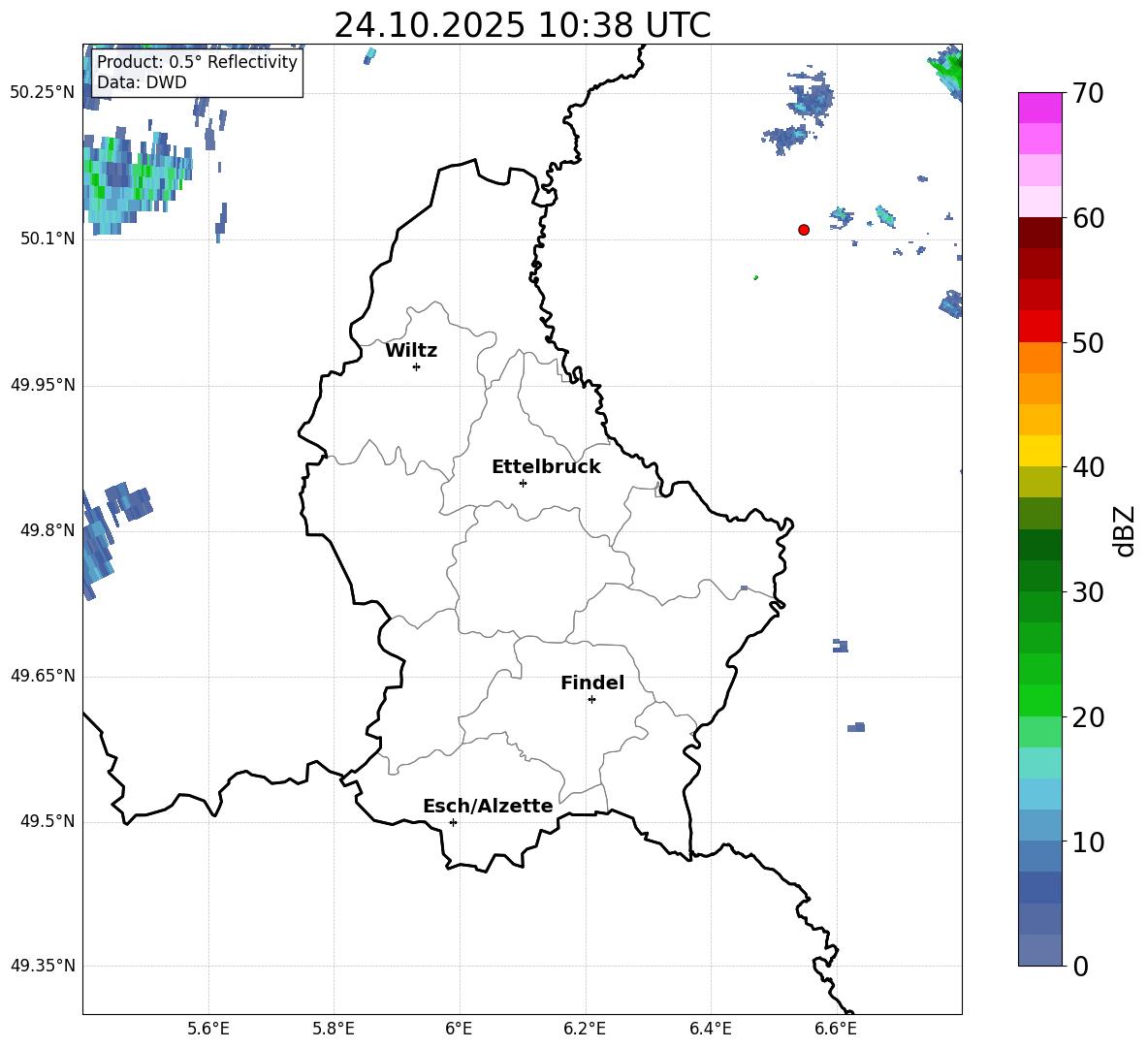Screen dimensions: 1148x1048
Task: Click the 6.4°E longitude label
Action: [710, 1029]
